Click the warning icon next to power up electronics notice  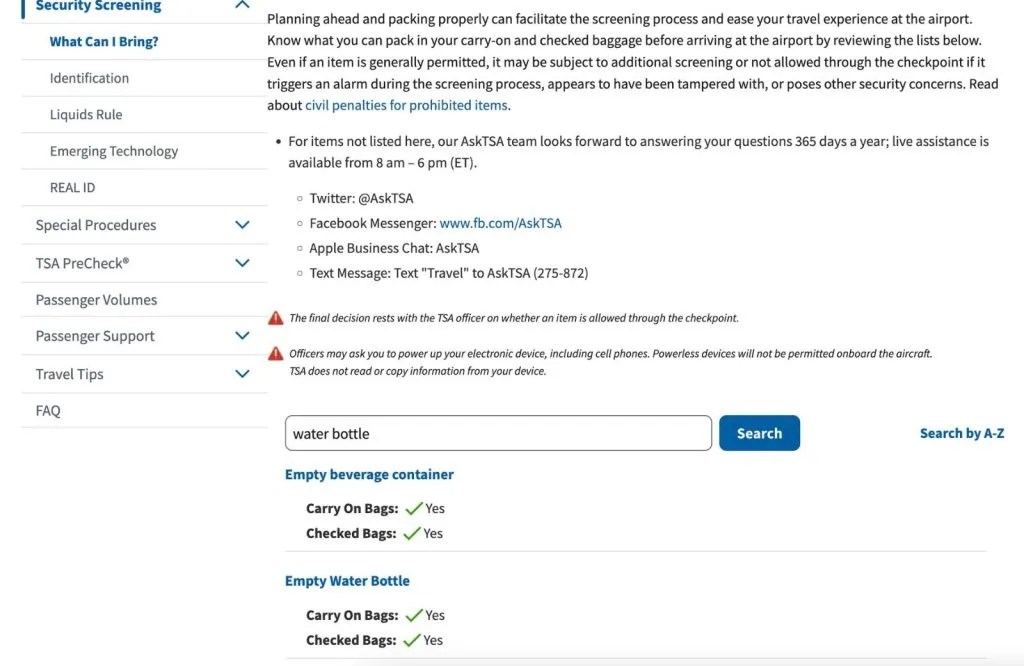click(x=275, y=354)
